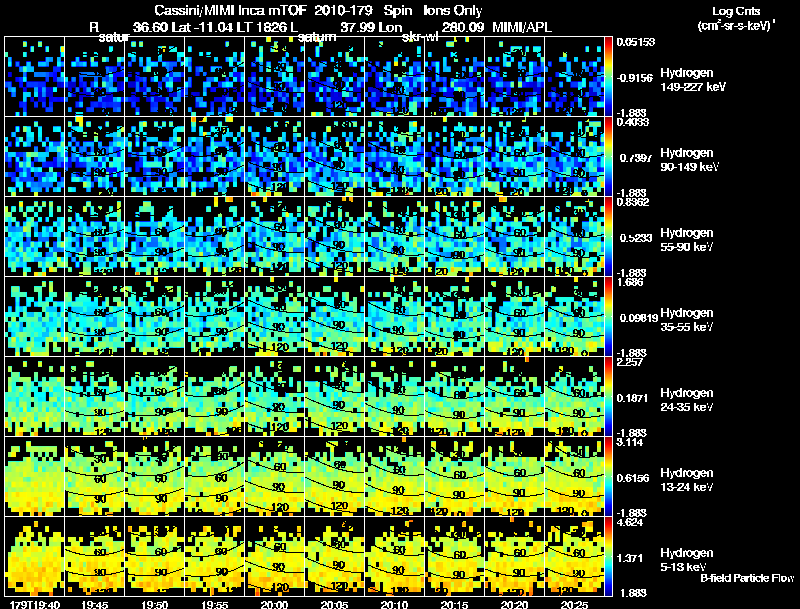The image size is (800, 609).
Task: Click the '0.09819' scale value
Action: [639, 318]
